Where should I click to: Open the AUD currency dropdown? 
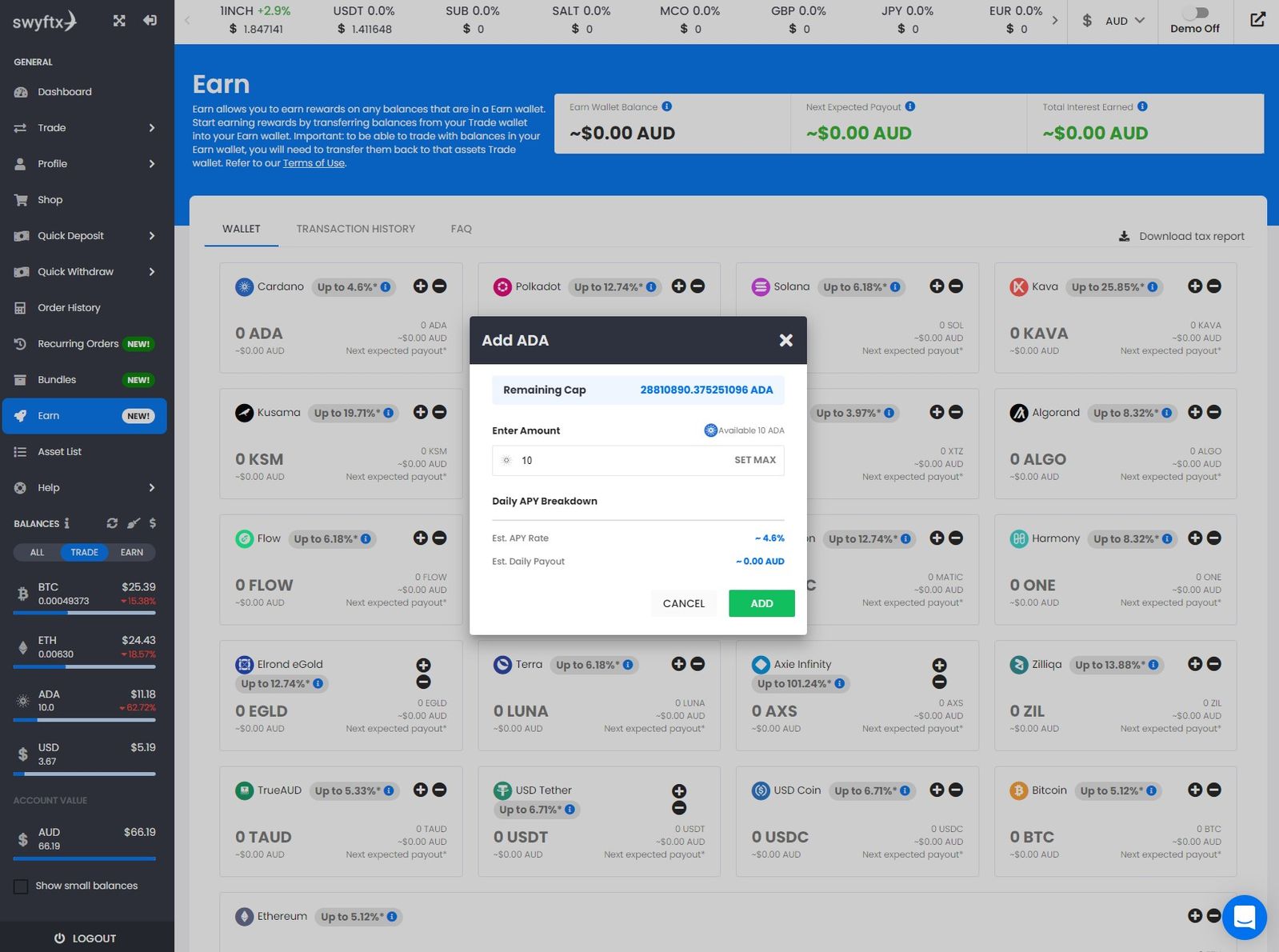(x=1113, y=21)
